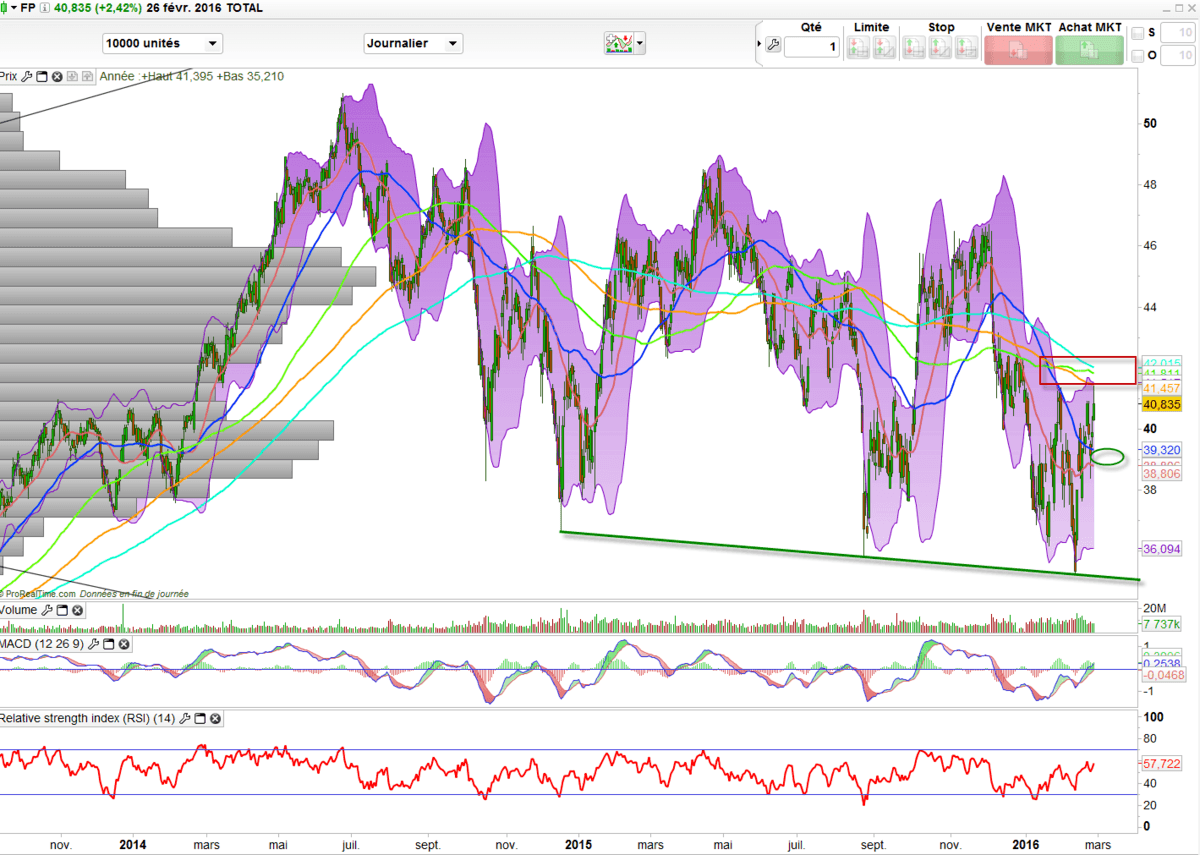The width and height of the screenshot is (1200, 855).
Task: Click the third Stop order icon
Action: click(x=966, y=47)
